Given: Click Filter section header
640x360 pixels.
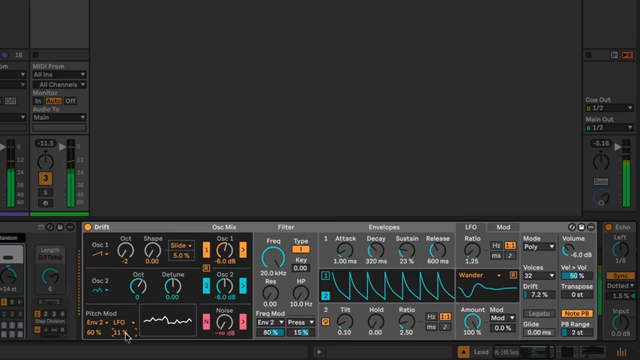Looking at the screenshot, I should point(286,227).
